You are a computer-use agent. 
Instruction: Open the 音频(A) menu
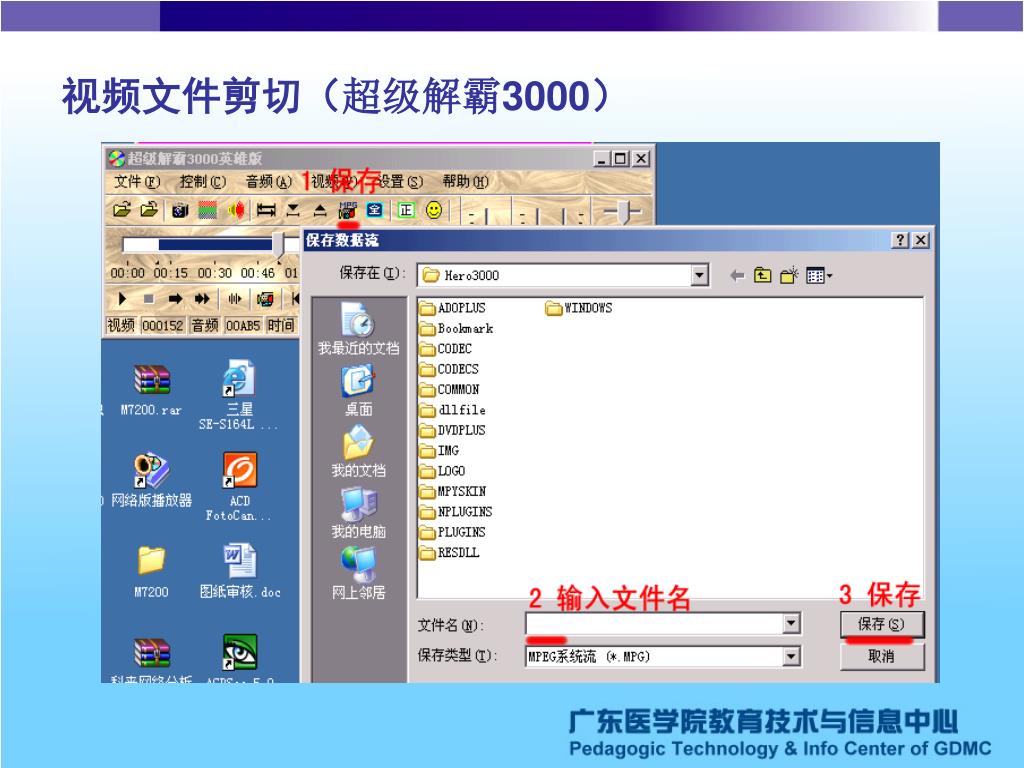[x=268, y=182]
